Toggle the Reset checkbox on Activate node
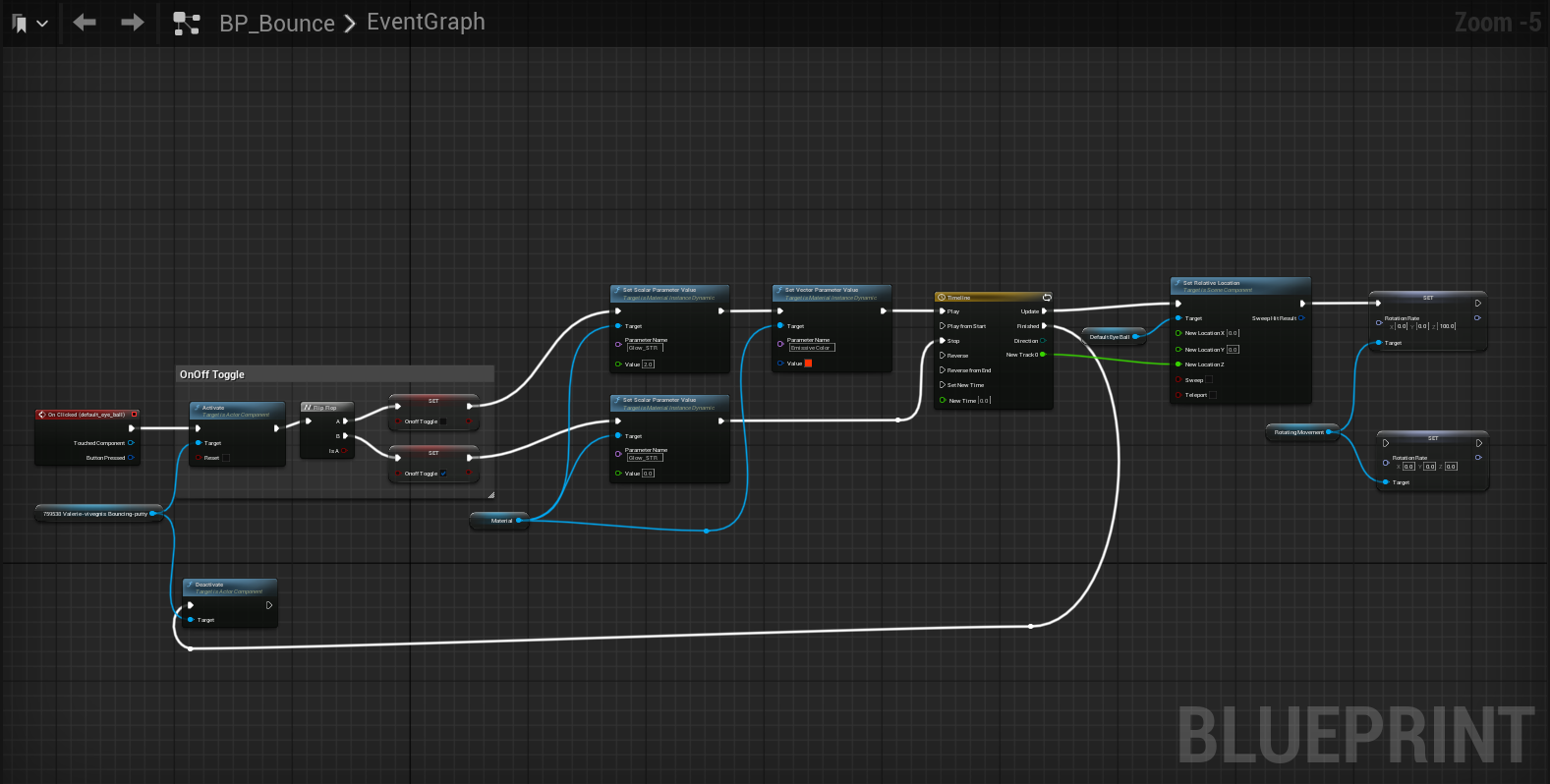Screen dimensions: 1550x784 (x=226, y=458)
